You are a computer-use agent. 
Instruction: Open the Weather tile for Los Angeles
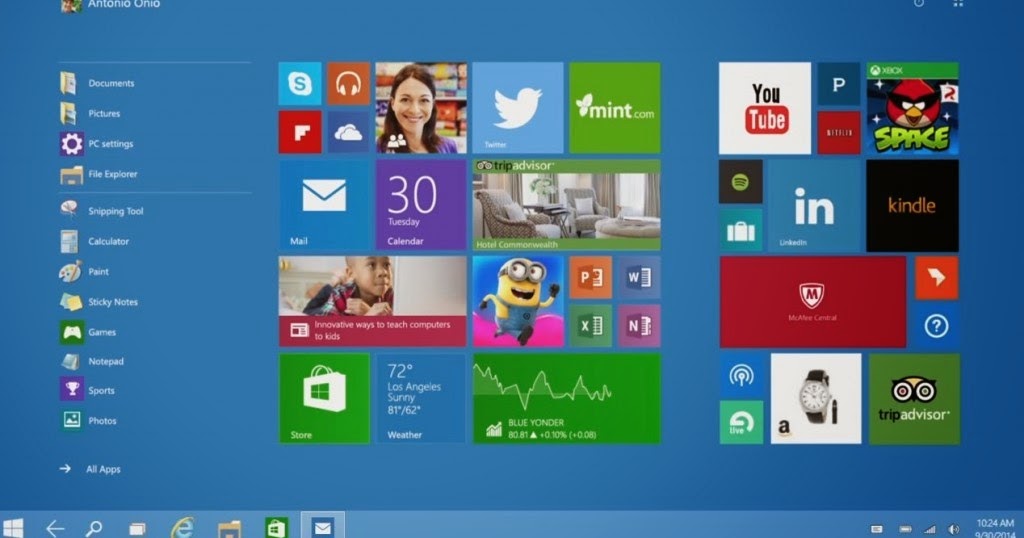point(421,398)
